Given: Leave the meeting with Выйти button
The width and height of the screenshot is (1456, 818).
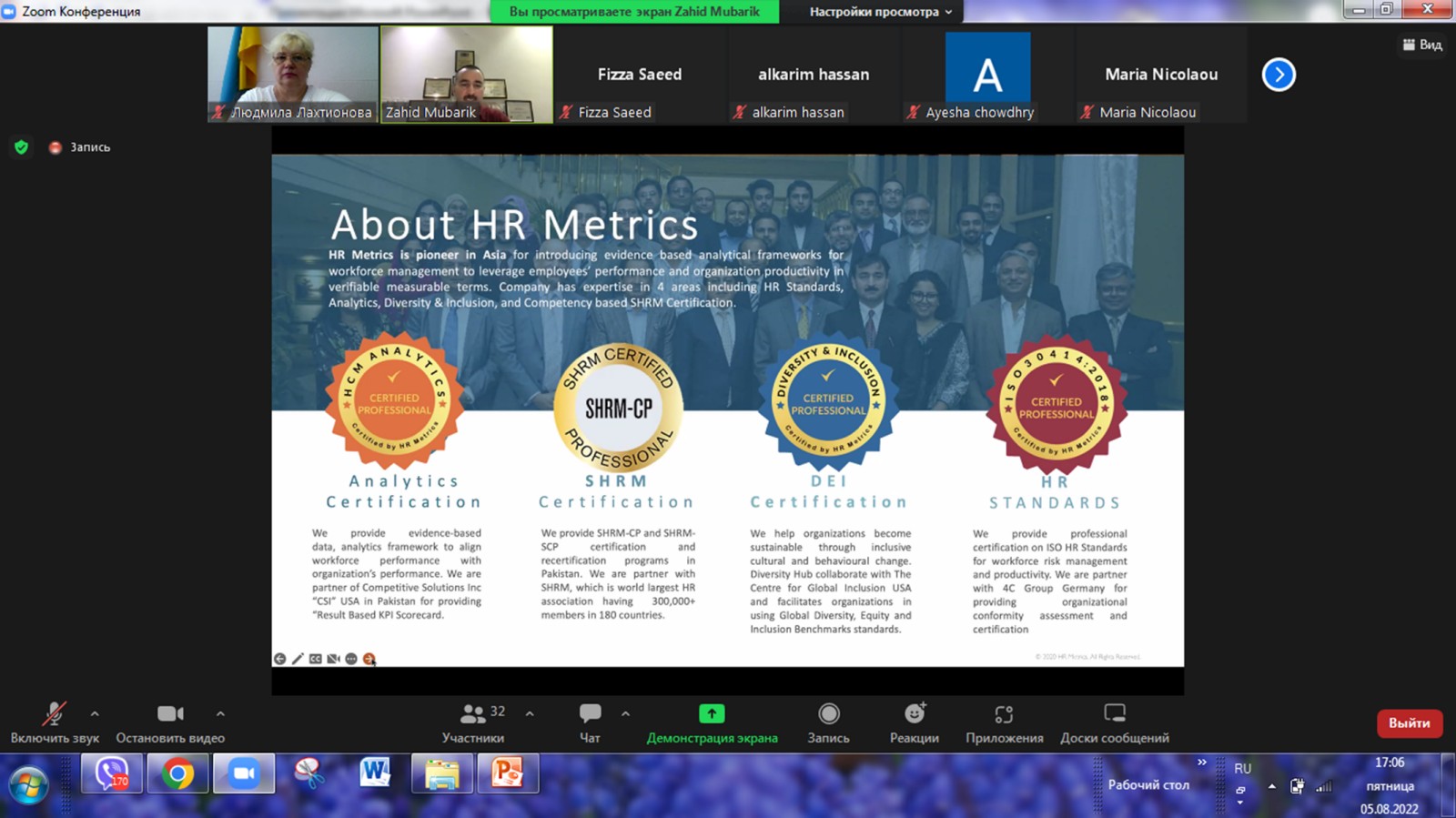Looking at the screenshot, I should 1409,723.
